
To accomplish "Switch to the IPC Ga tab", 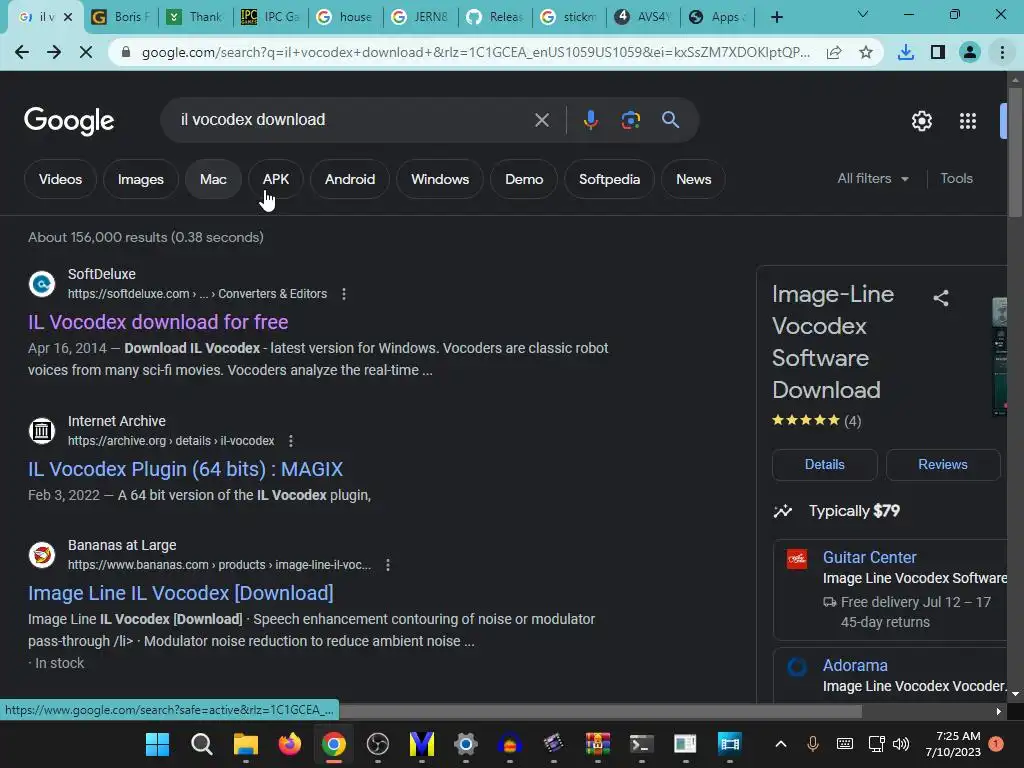I will (x=271, y=17).
